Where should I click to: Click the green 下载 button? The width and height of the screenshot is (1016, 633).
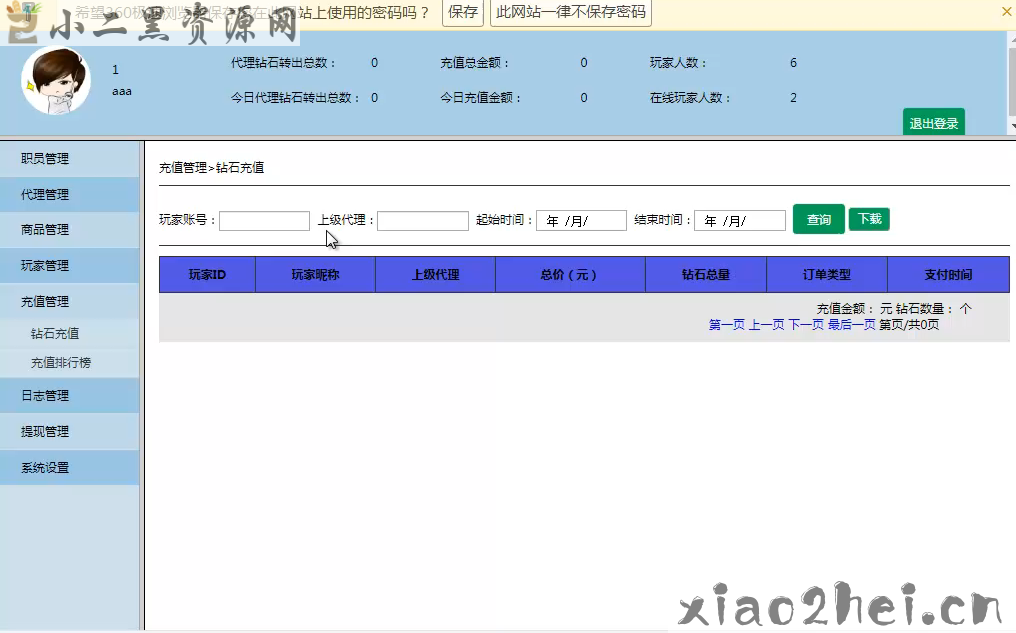[x=869, y=219]
